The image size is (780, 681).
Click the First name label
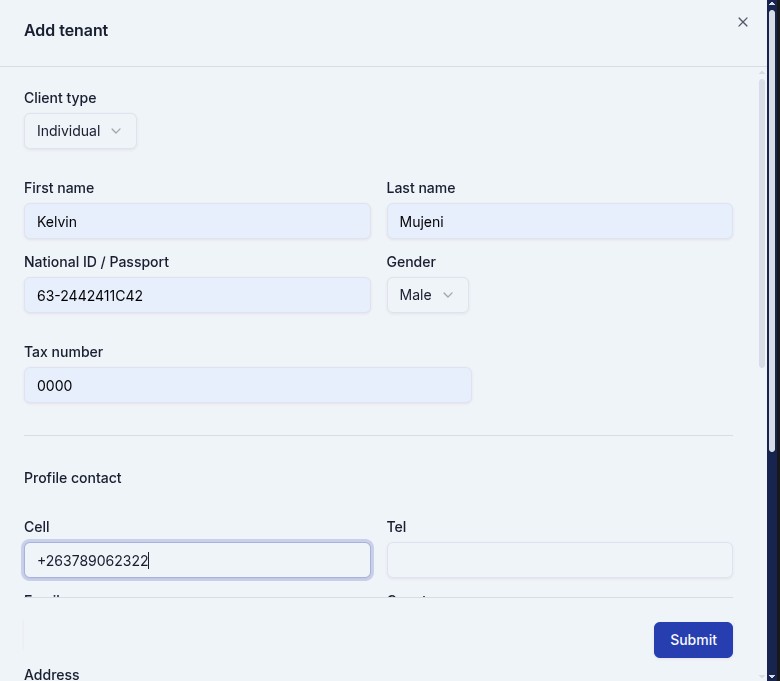pos(59,188)
